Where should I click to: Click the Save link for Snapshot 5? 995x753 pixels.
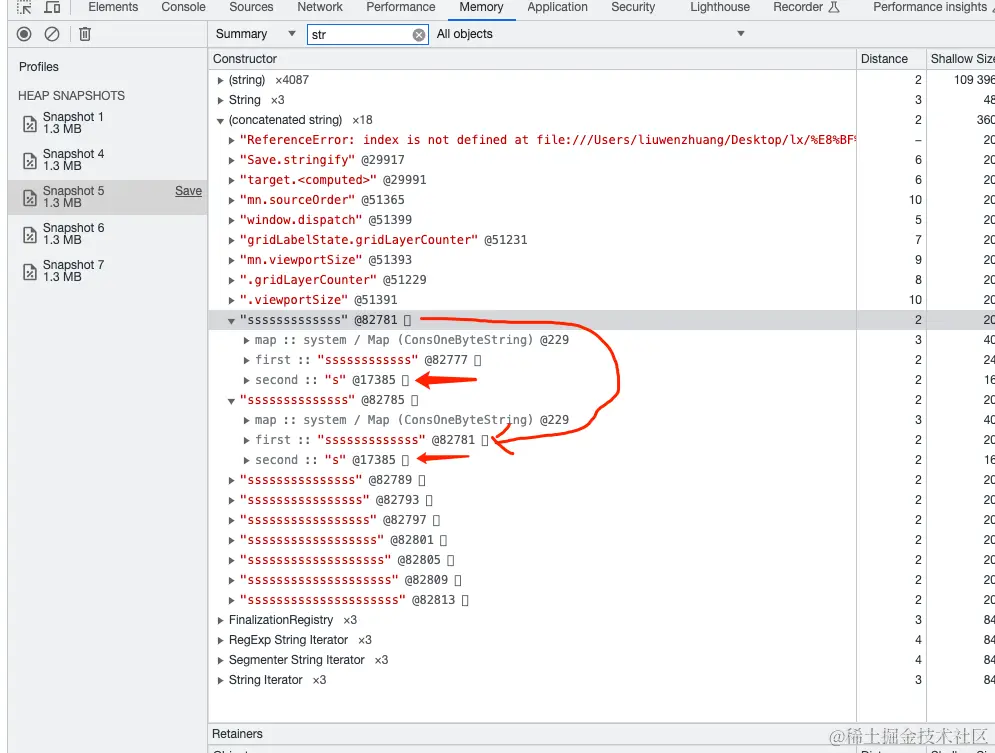click(188, 191)
